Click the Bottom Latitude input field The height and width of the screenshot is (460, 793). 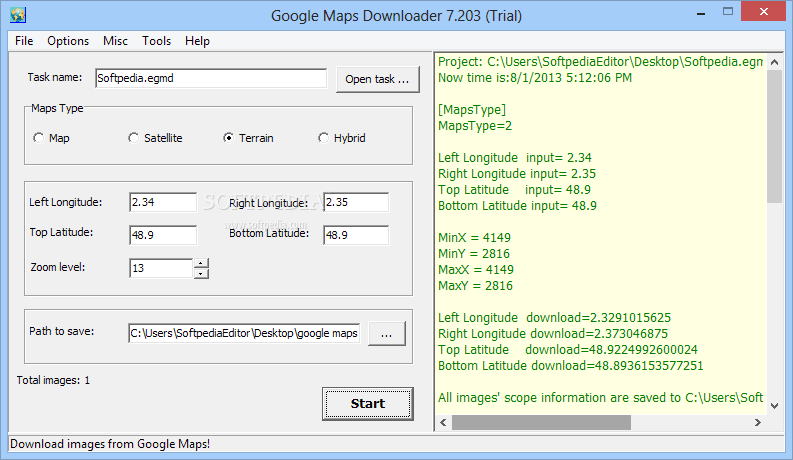click(356, 235)
